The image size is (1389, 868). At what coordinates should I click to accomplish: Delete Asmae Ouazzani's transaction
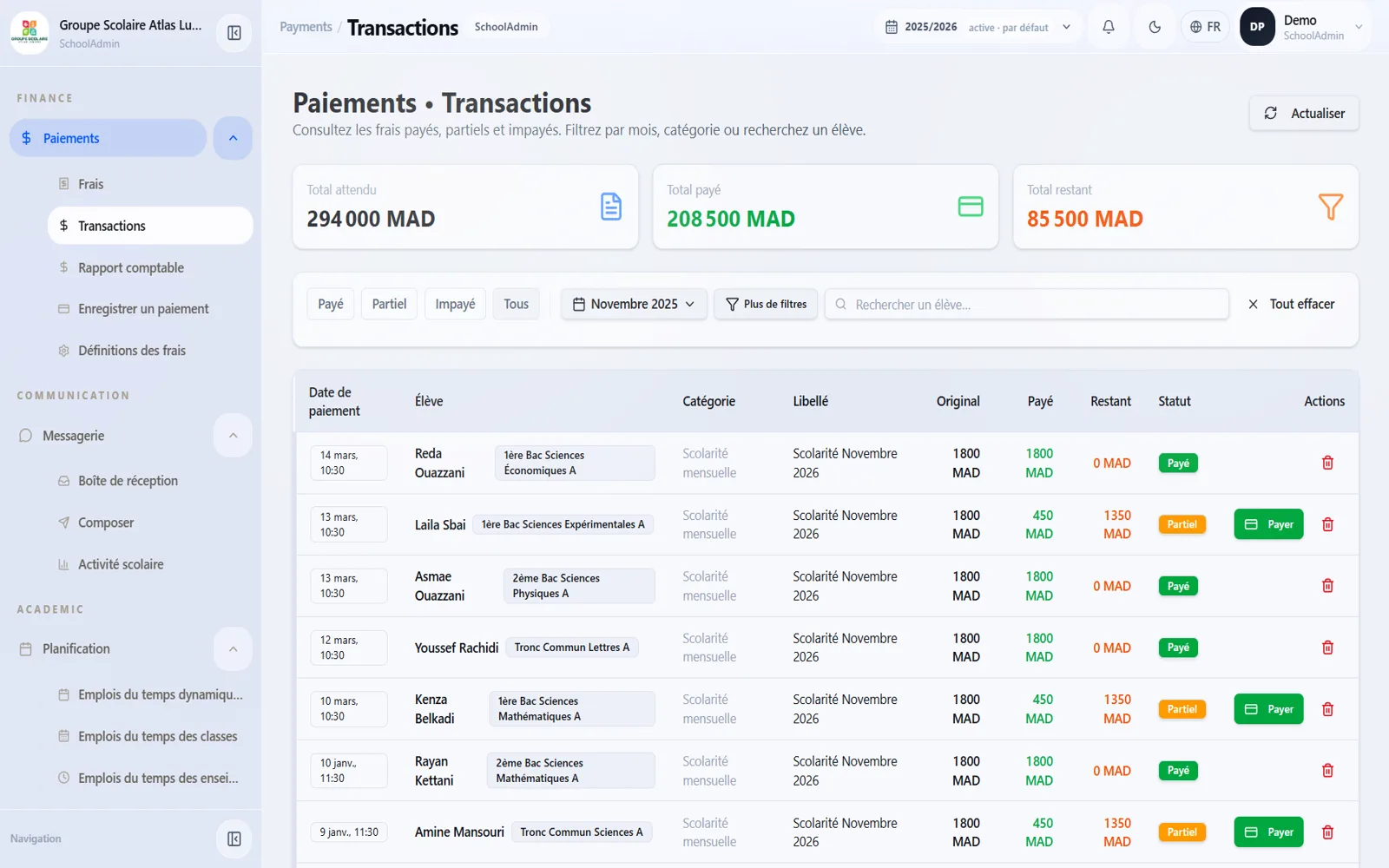pos(1327,586)
